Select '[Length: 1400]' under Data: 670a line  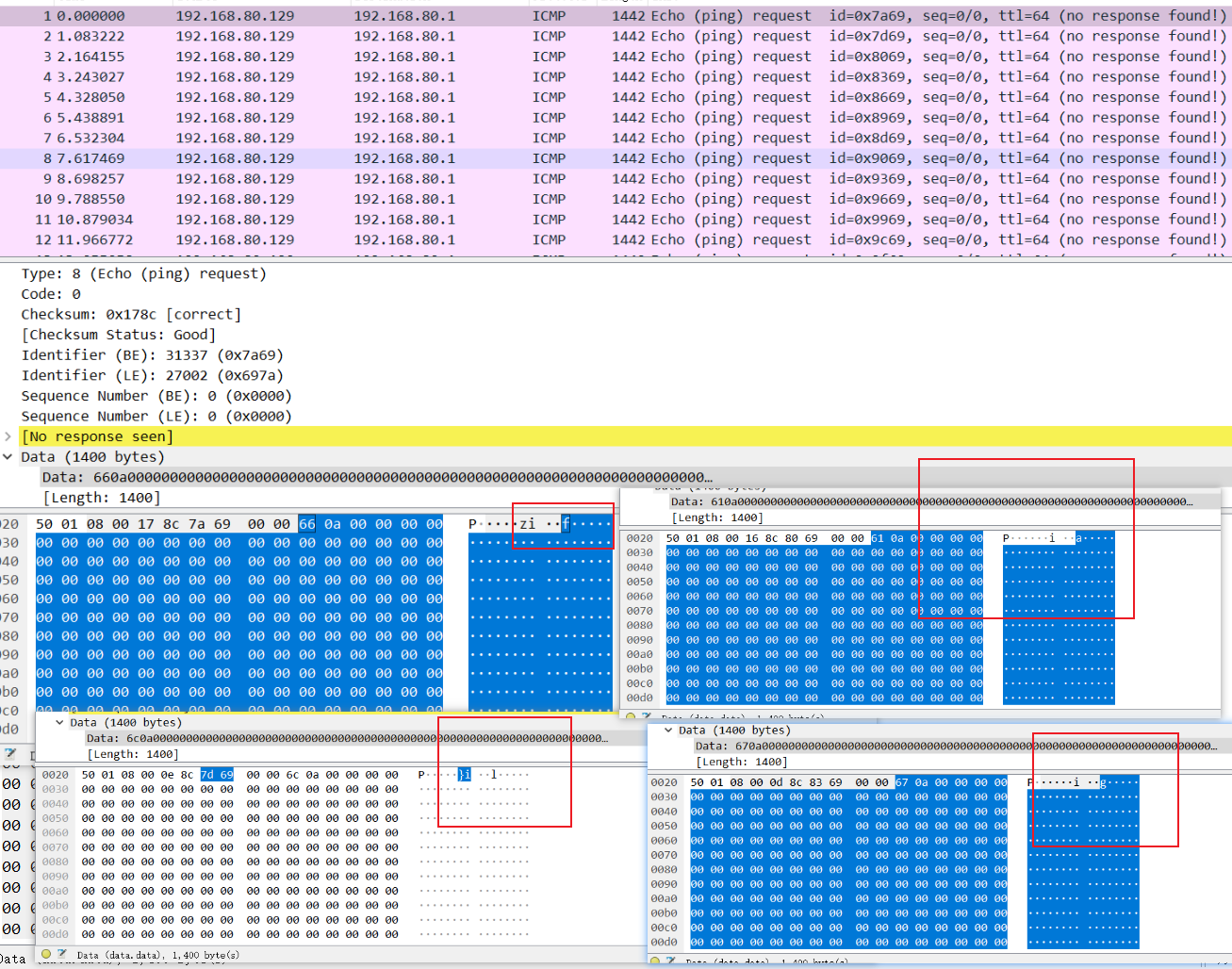[x=742, y=762]
